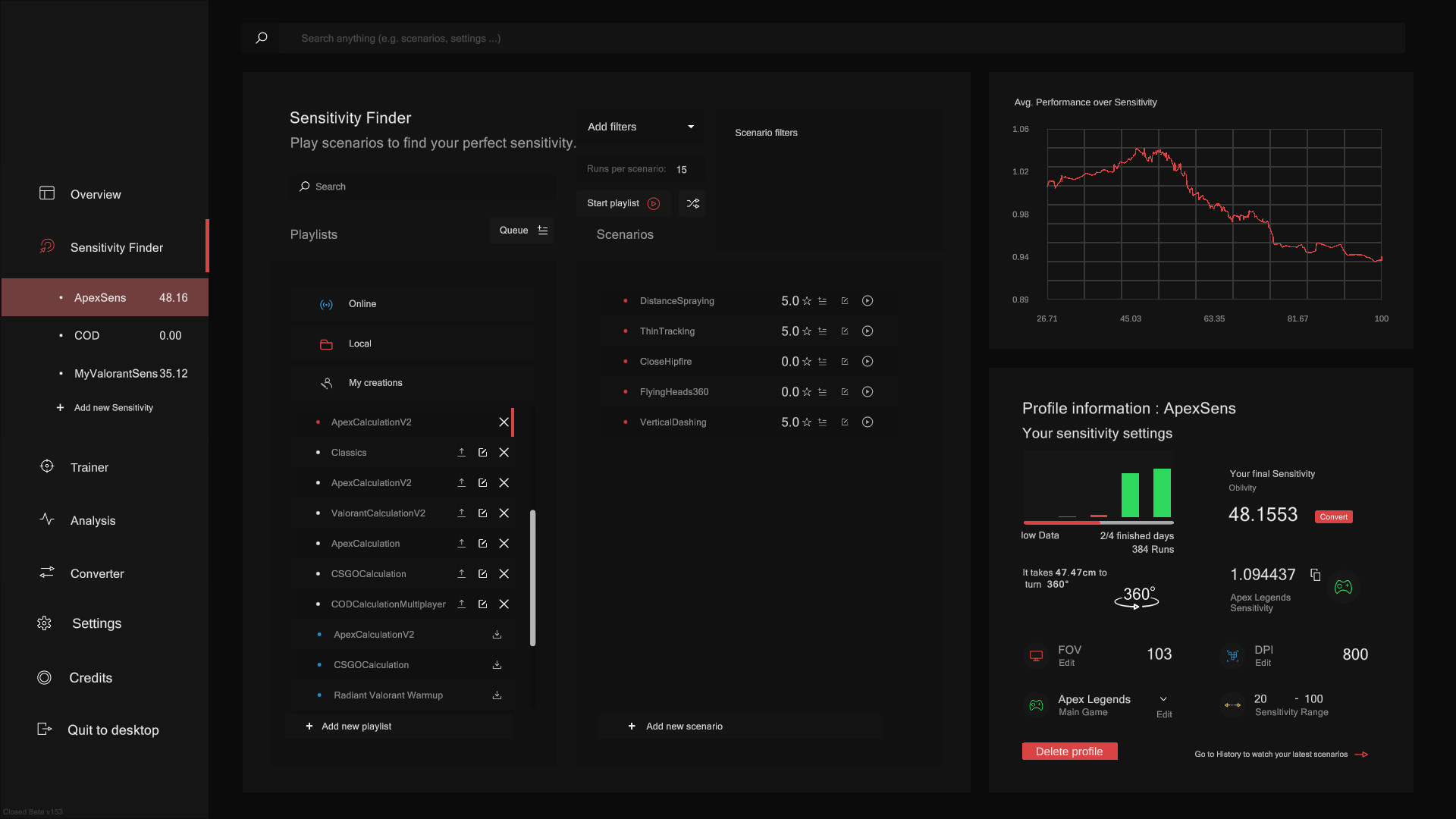
Task: Play the DistanceSpraying scenario
Action: click(868, 301)
